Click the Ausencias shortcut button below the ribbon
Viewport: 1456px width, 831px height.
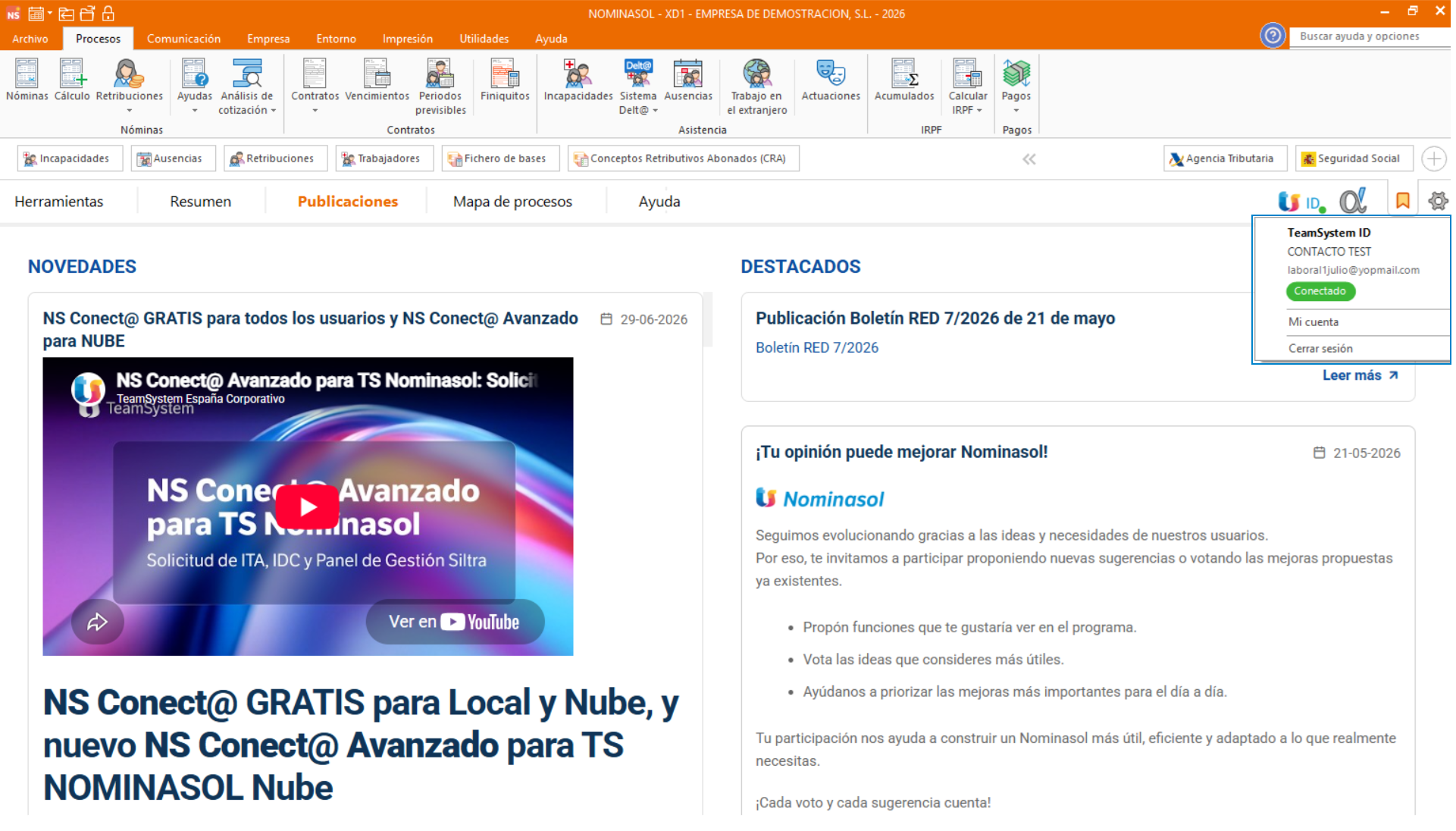(173, 158)
